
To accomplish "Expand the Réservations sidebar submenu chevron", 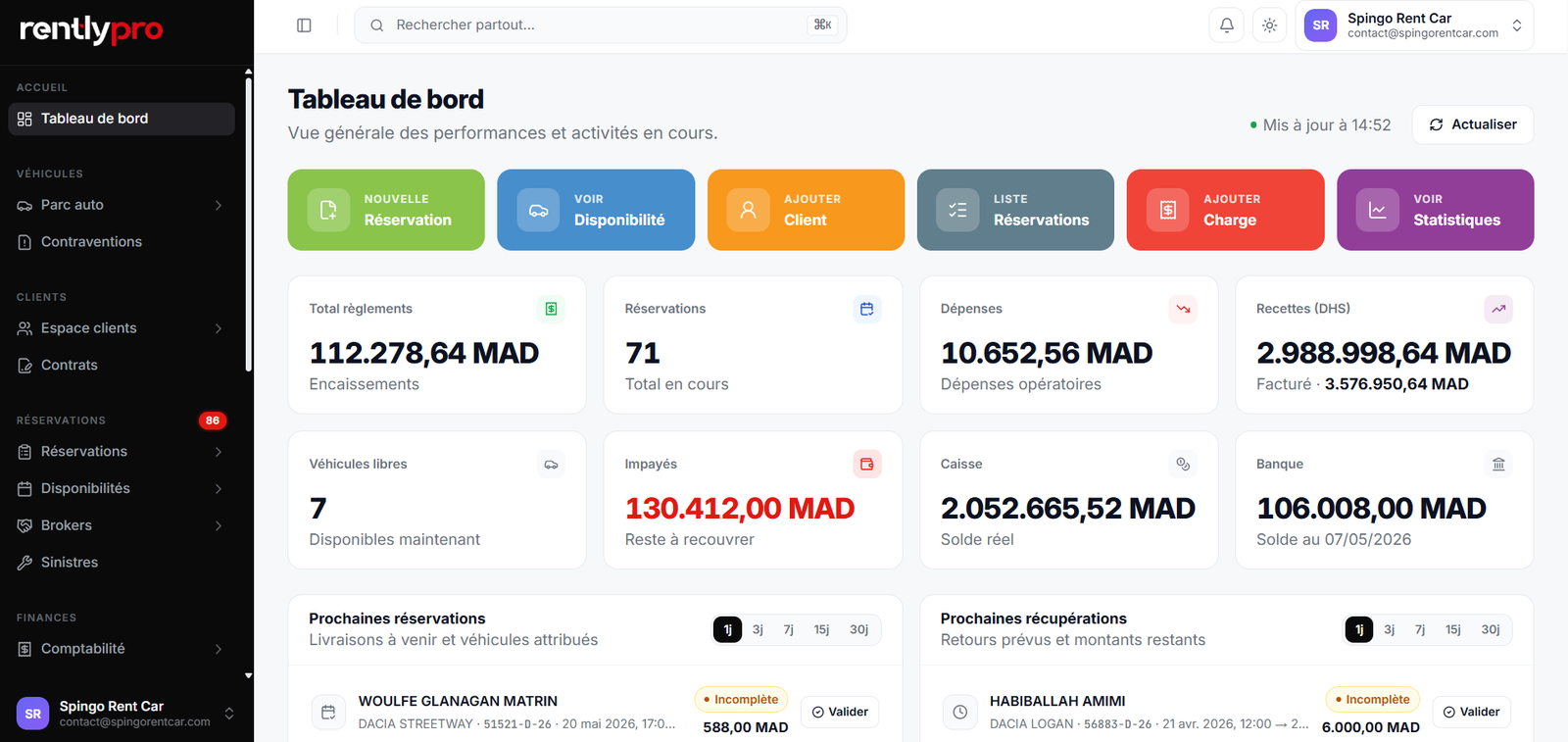I will tap(219, 452).
